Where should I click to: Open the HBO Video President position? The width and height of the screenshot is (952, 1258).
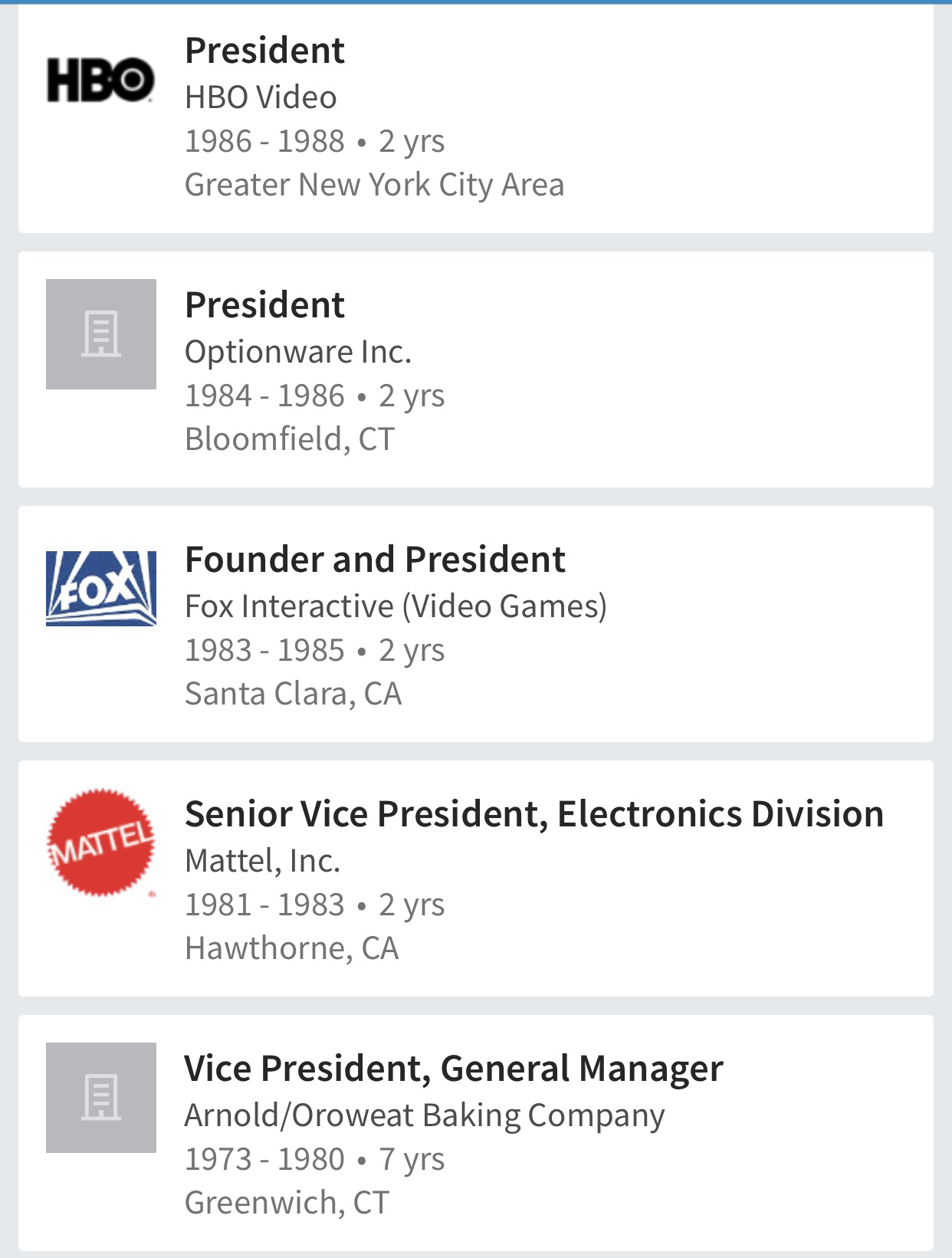point(264,51)
